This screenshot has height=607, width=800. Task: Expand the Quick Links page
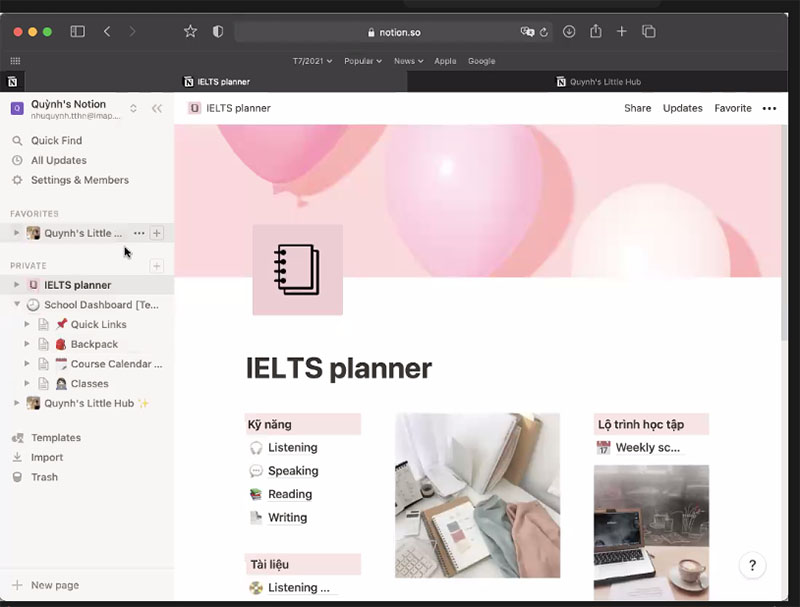pyautogui.click(x=26, y=324)
